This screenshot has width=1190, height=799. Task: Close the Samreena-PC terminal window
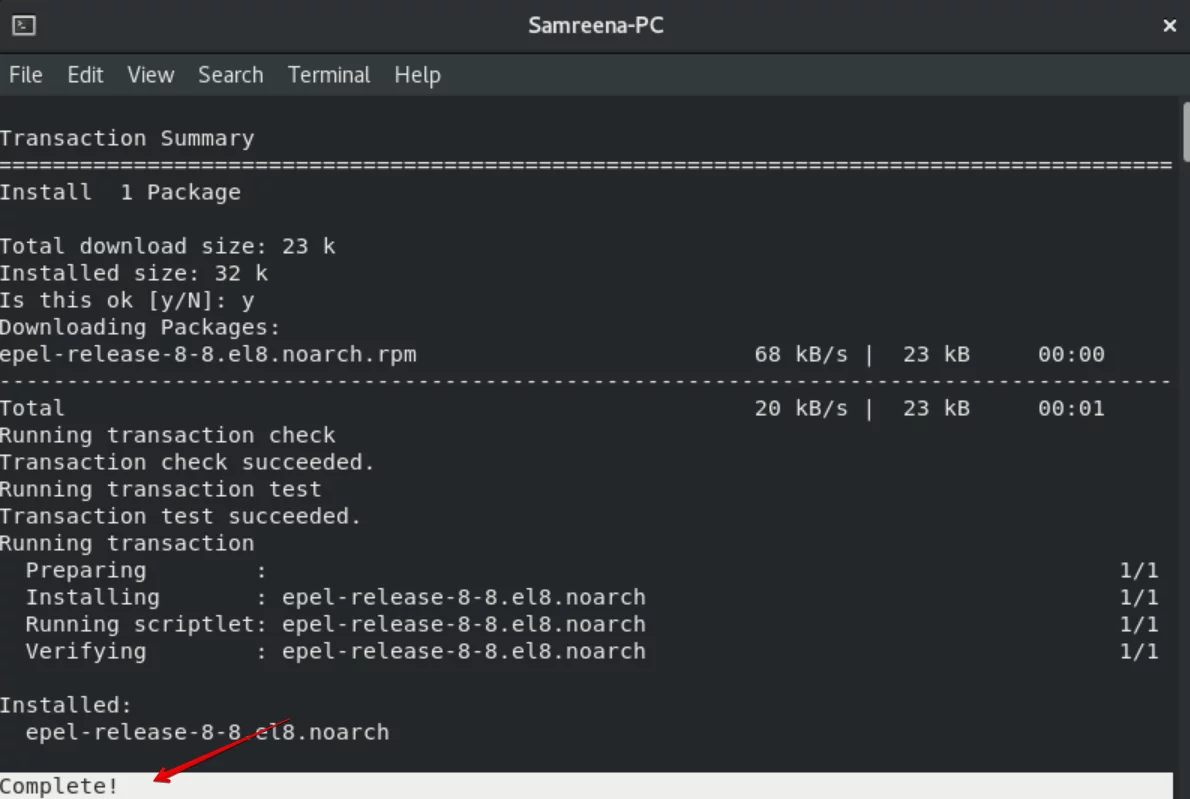click(1170, 26)
